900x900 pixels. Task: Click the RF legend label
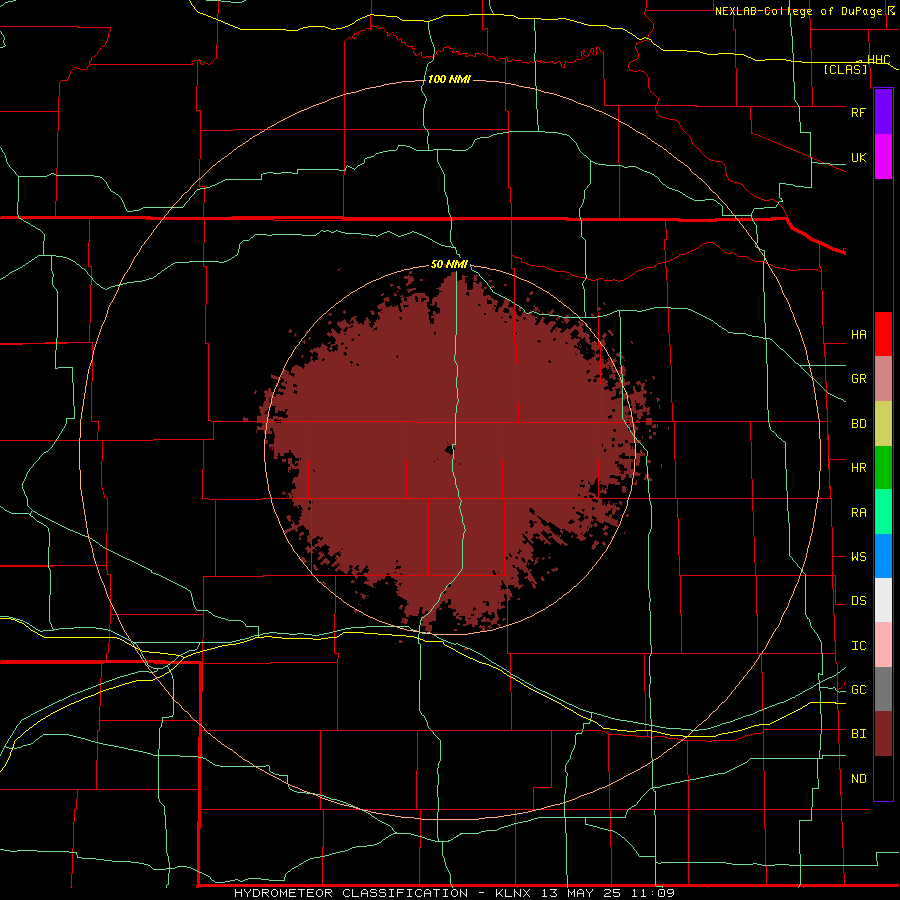click(x=859, y=112)
